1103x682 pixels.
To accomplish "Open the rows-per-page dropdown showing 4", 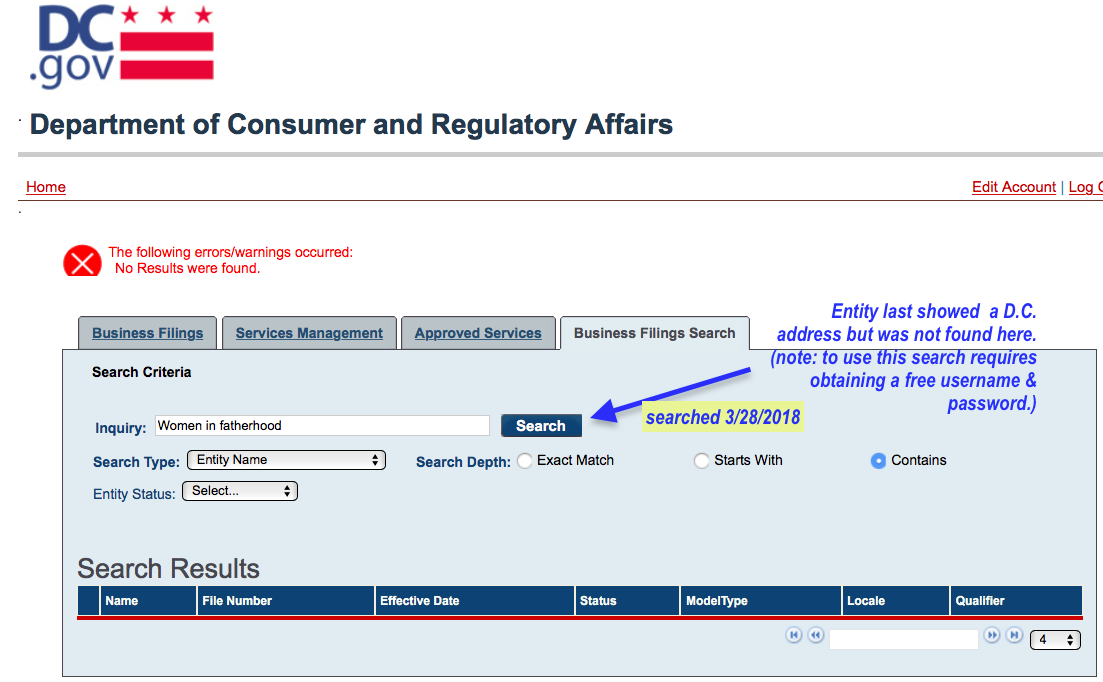I will click(x=1055, y=640).
